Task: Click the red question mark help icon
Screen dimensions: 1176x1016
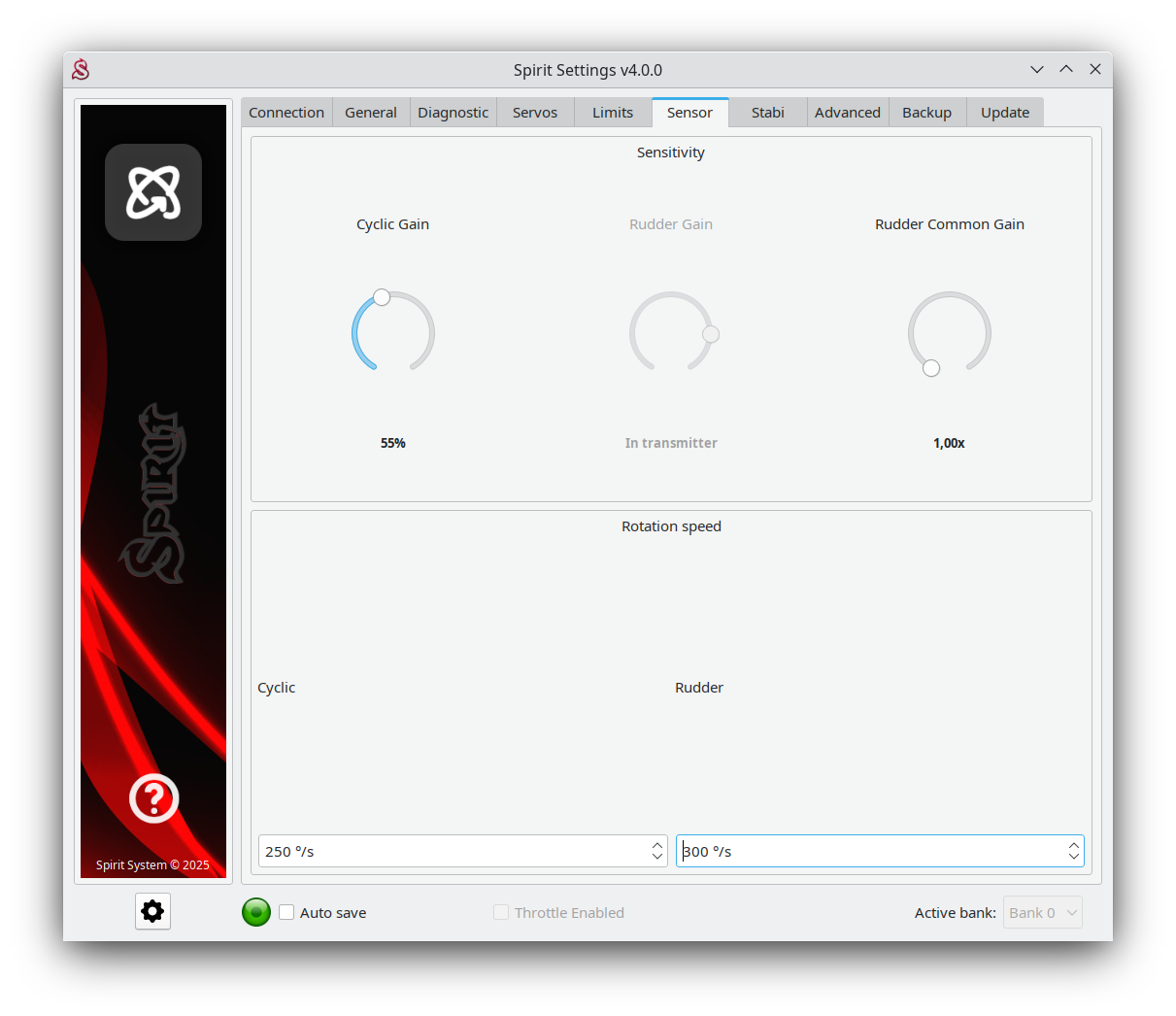Action: tap(153, 798)
